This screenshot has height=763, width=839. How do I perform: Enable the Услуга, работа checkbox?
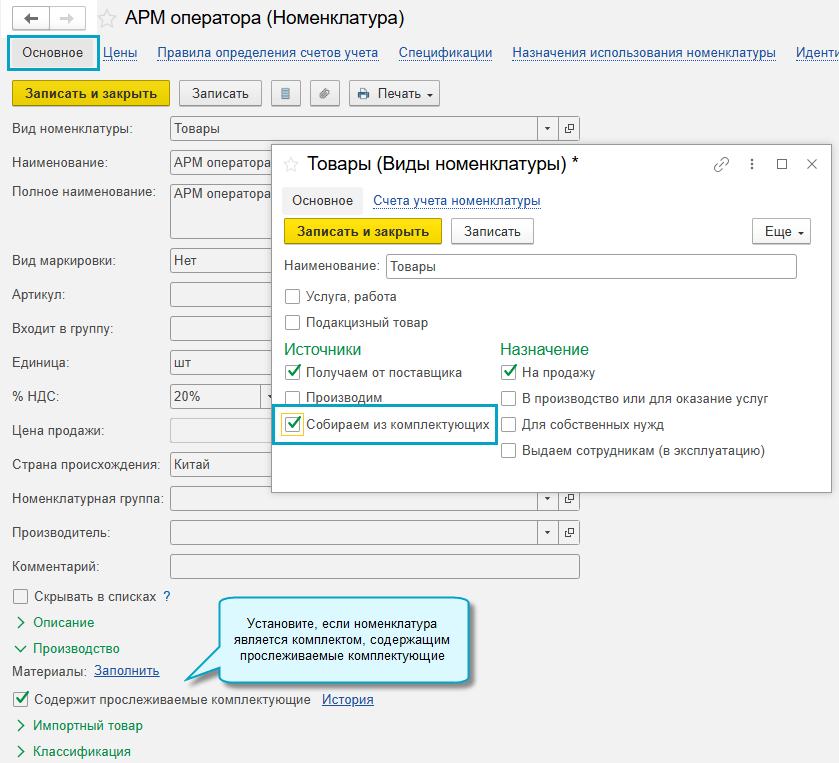pos(293,296)
